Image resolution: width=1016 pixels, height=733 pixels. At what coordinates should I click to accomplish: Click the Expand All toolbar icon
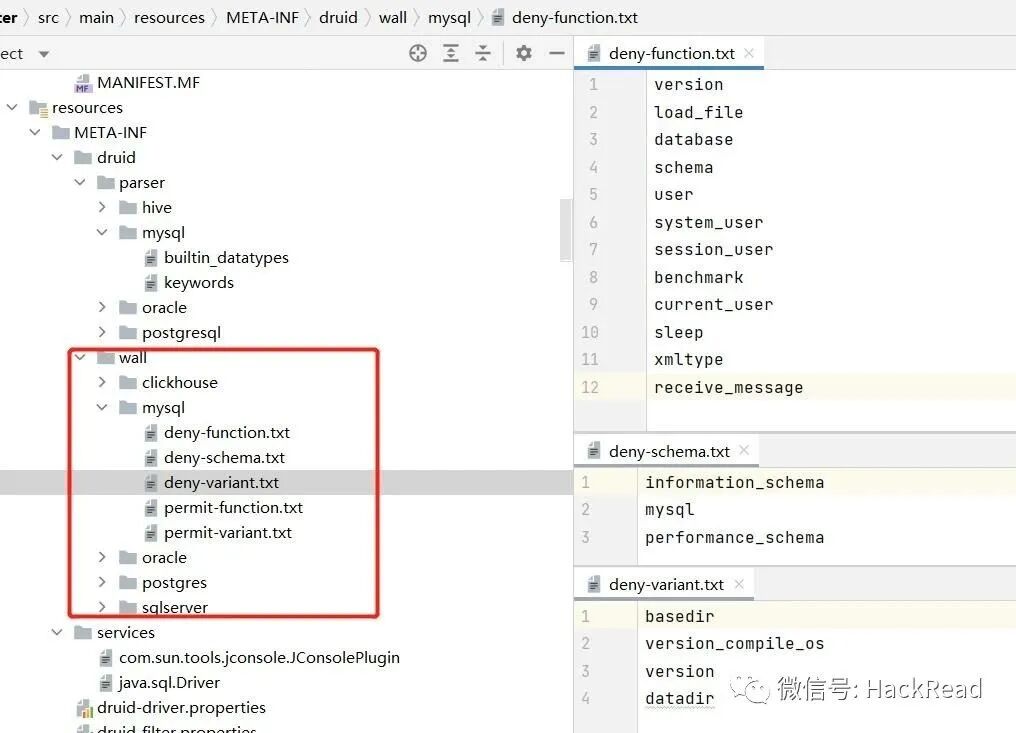point(451,53)
